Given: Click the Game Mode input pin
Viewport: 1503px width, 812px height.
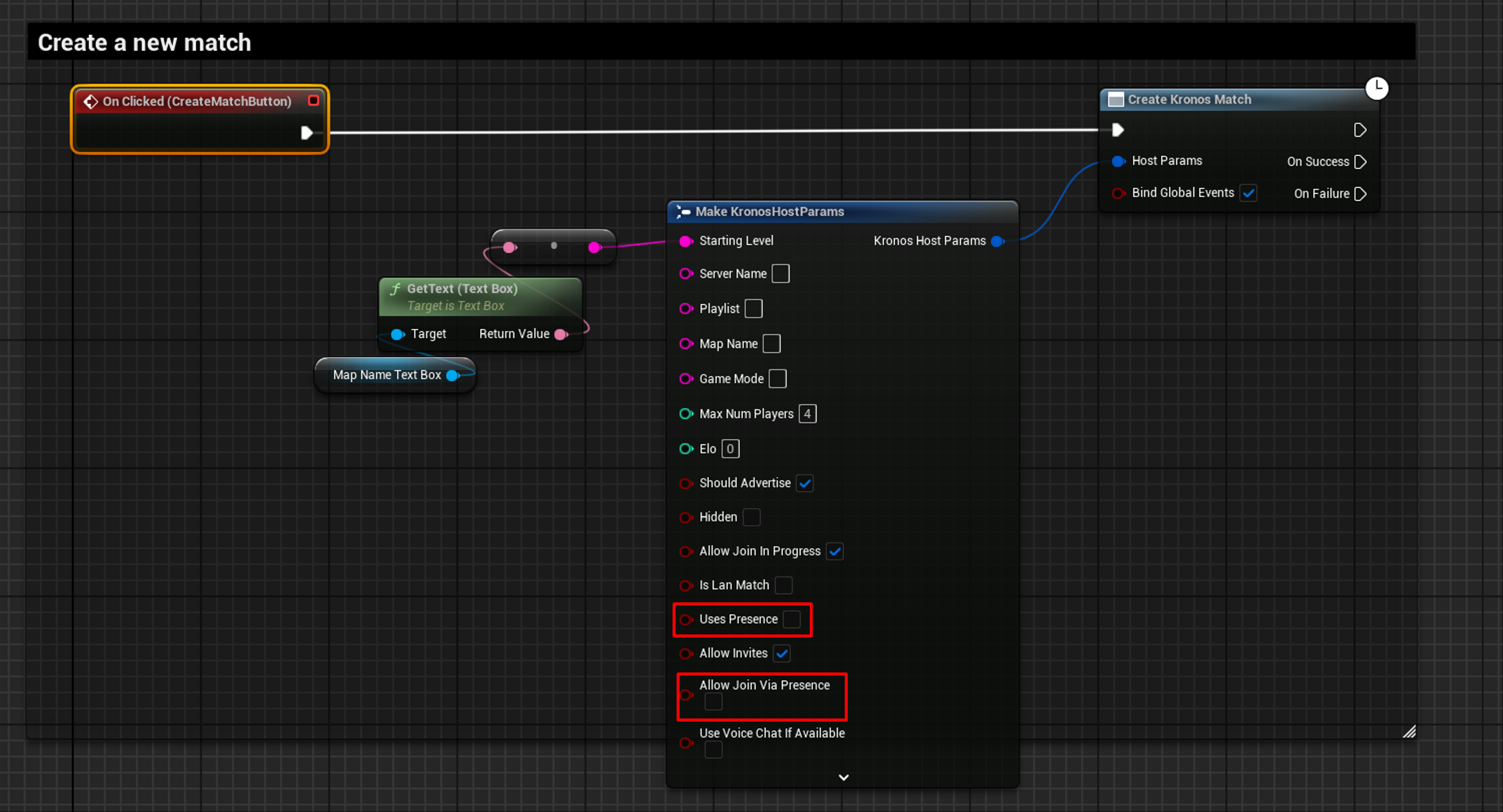Looking at the screenshot, I should point(686,378).
